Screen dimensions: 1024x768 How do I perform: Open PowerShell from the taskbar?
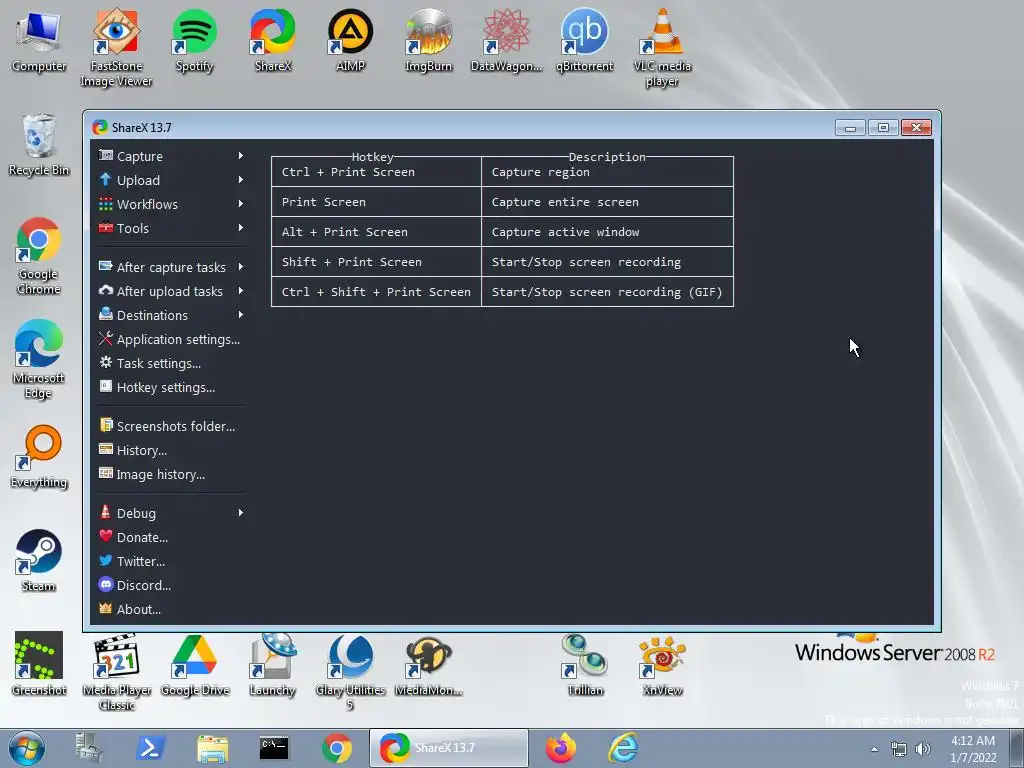[150, 748]
